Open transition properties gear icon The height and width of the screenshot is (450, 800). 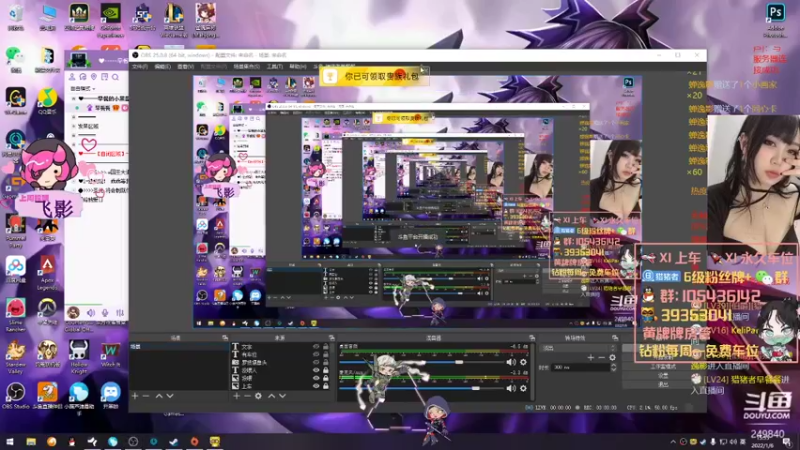click(x=612, y=358)
